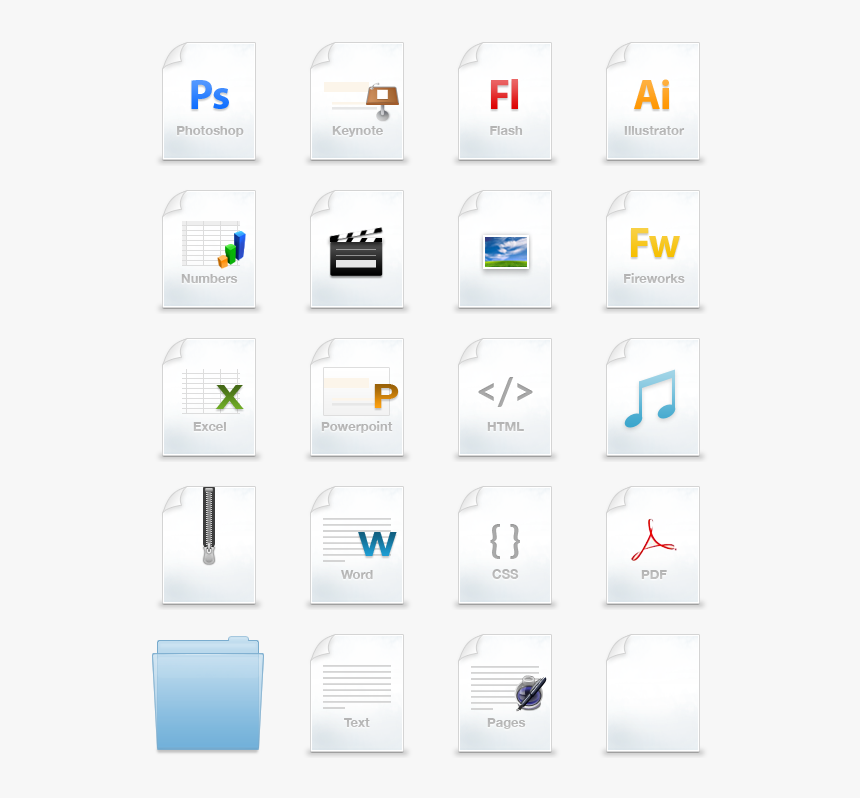Click the Numbers spreadsheet icon
Viewport: 860px width, 798px height.
(x=209, y=250)
